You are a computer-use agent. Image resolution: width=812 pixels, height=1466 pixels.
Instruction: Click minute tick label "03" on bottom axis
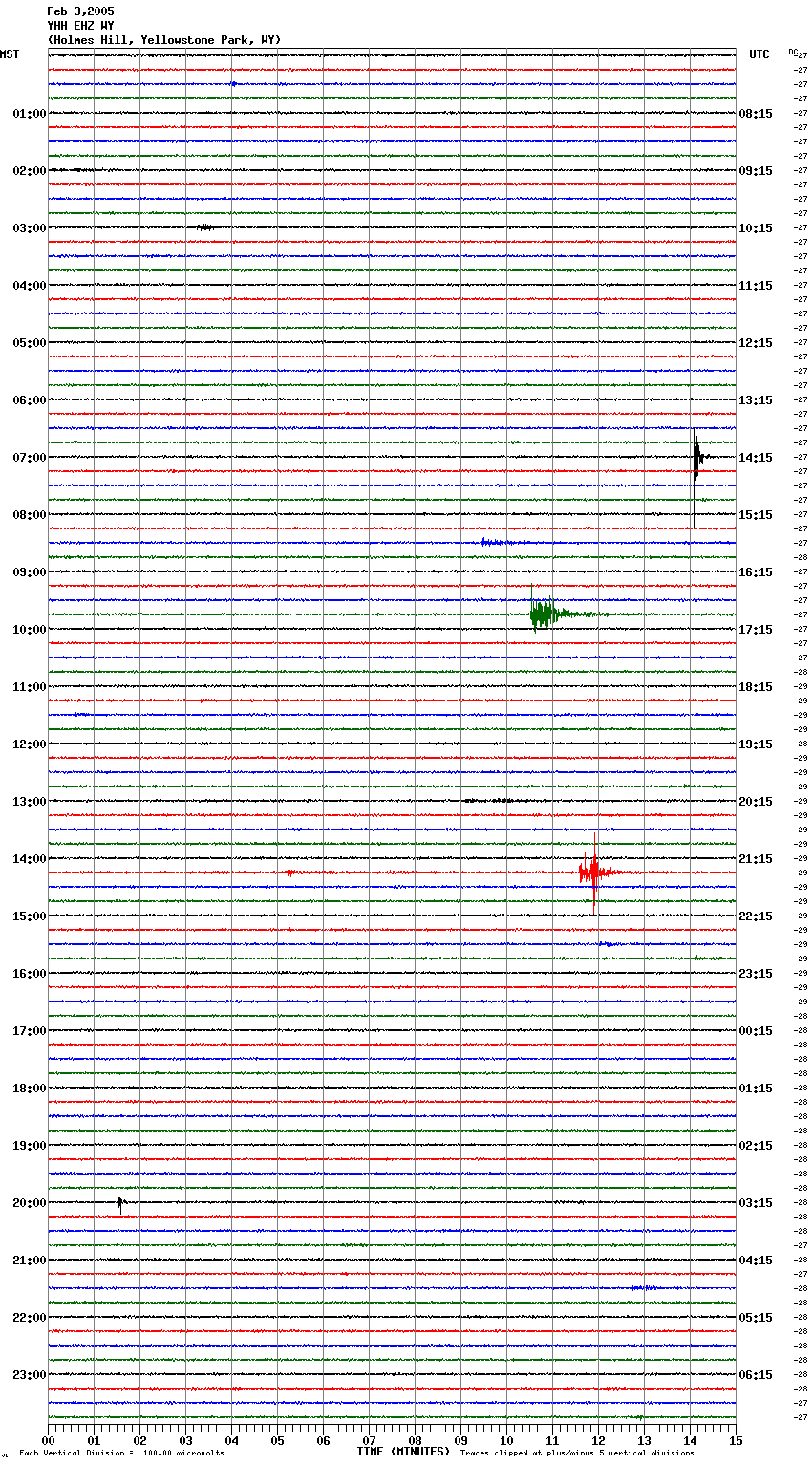click(x=185, y=1440)
